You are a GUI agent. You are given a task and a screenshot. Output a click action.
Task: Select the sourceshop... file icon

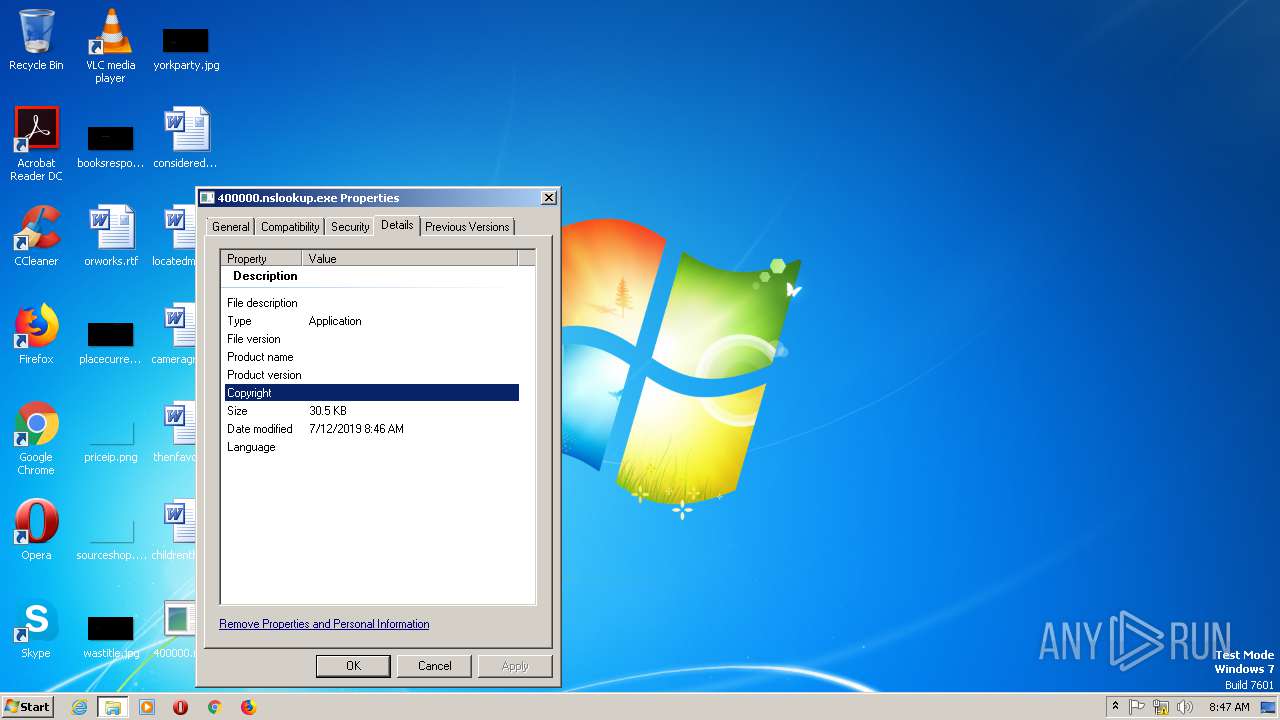tap(110, 538)
